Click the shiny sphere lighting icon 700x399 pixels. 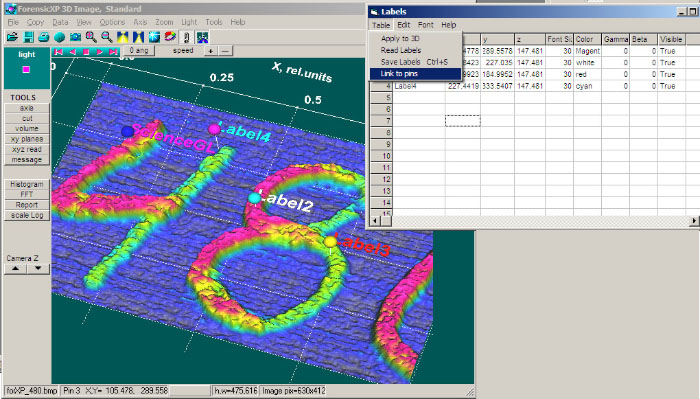154,37
